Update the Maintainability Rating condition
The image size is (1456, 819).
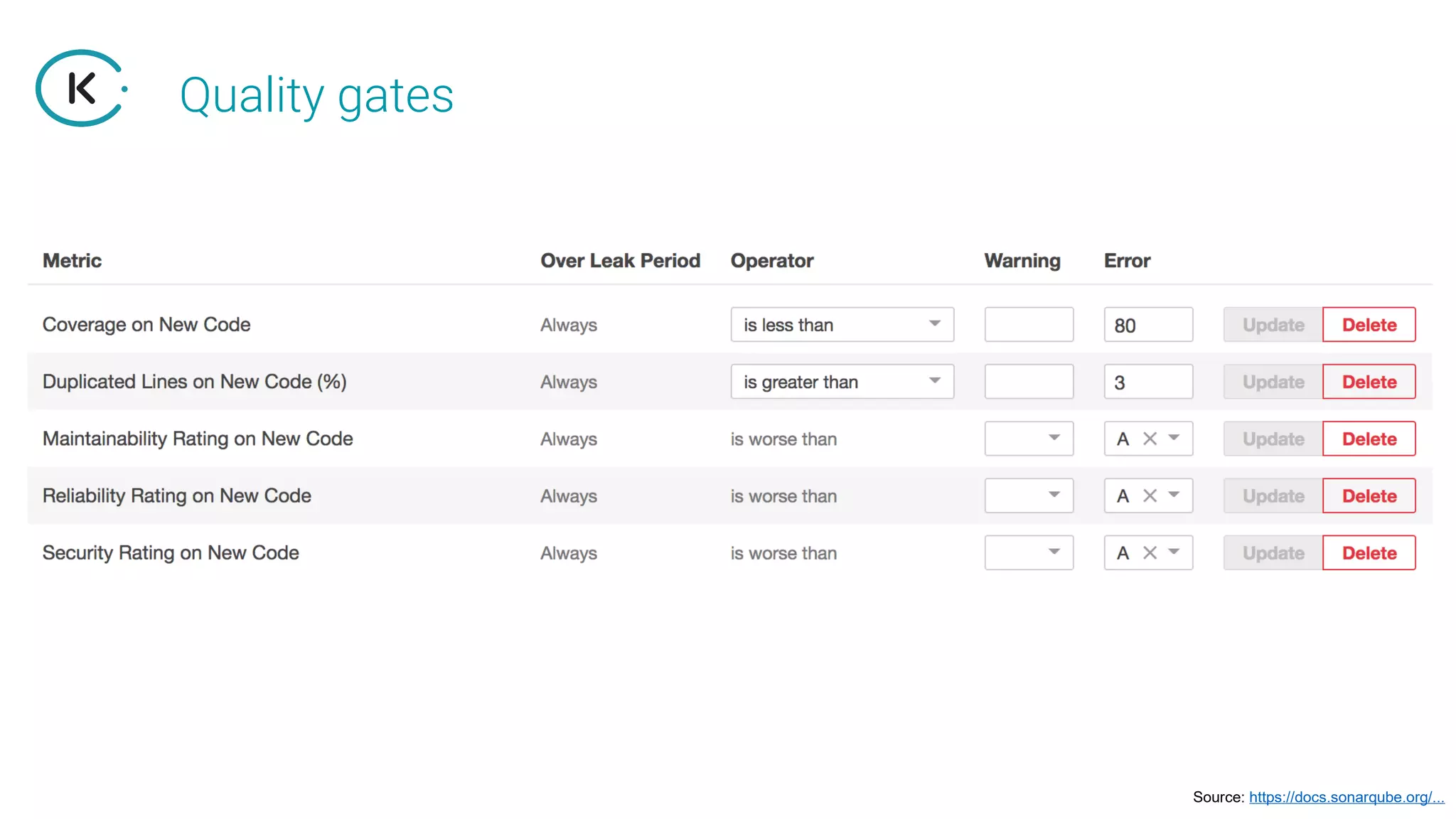[x=1273, y=439]
